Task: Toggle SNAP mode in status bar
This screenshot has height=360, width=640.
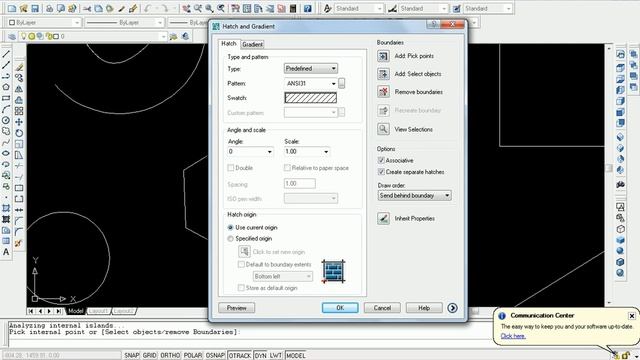Action: coord(131,356)
